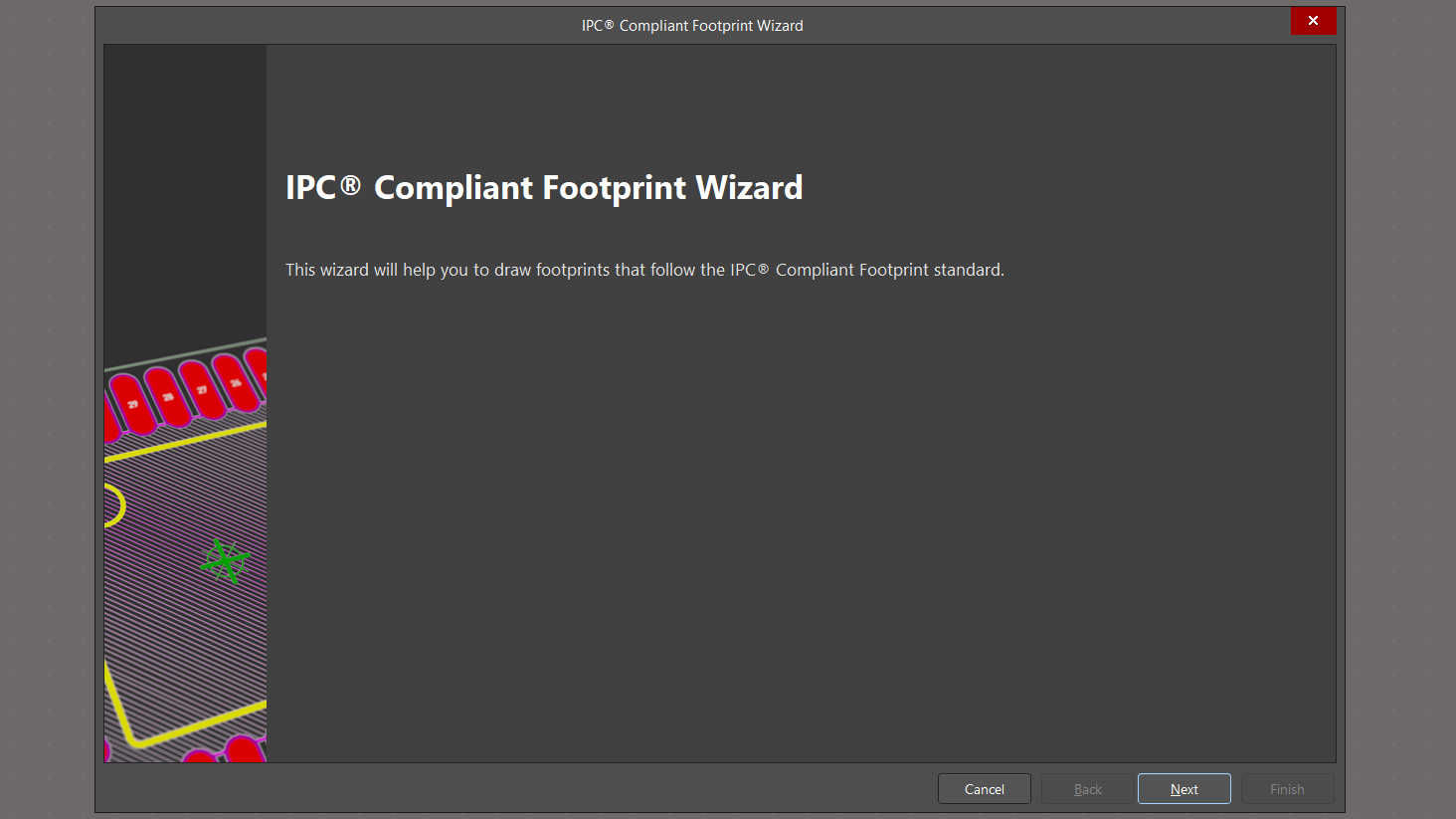Screen dimensions: 1456x819
Task: Click the dotted desktop background outside the wizard
Action: [x=45, y=398]
